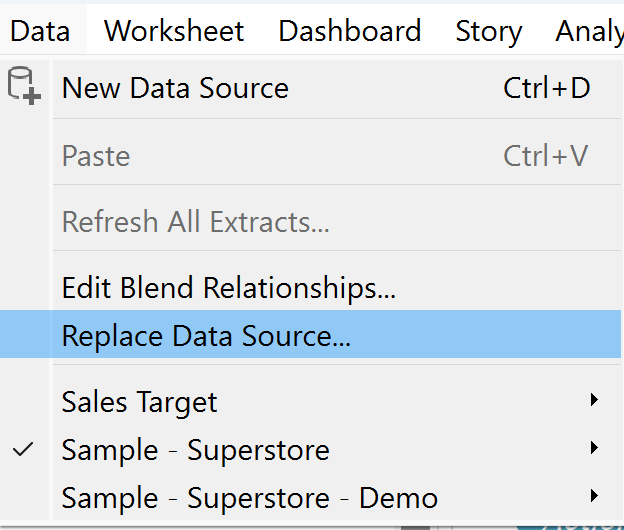
Task: Open Edit Blend Relationships dialog
Action: point(229,288)
